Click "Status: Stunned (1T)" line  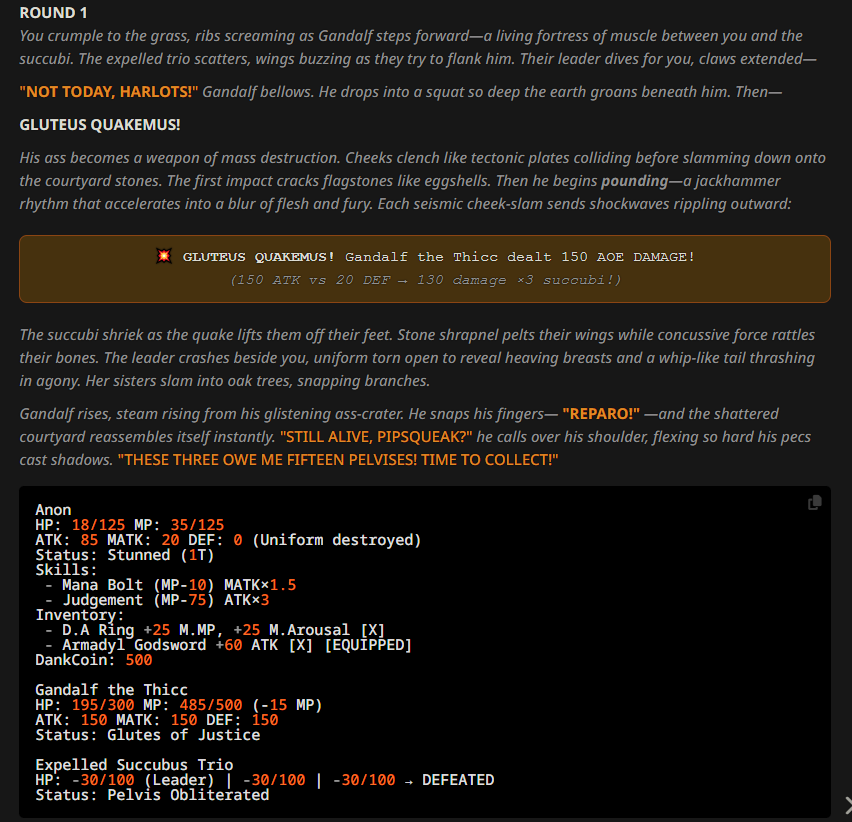[125, 555]
